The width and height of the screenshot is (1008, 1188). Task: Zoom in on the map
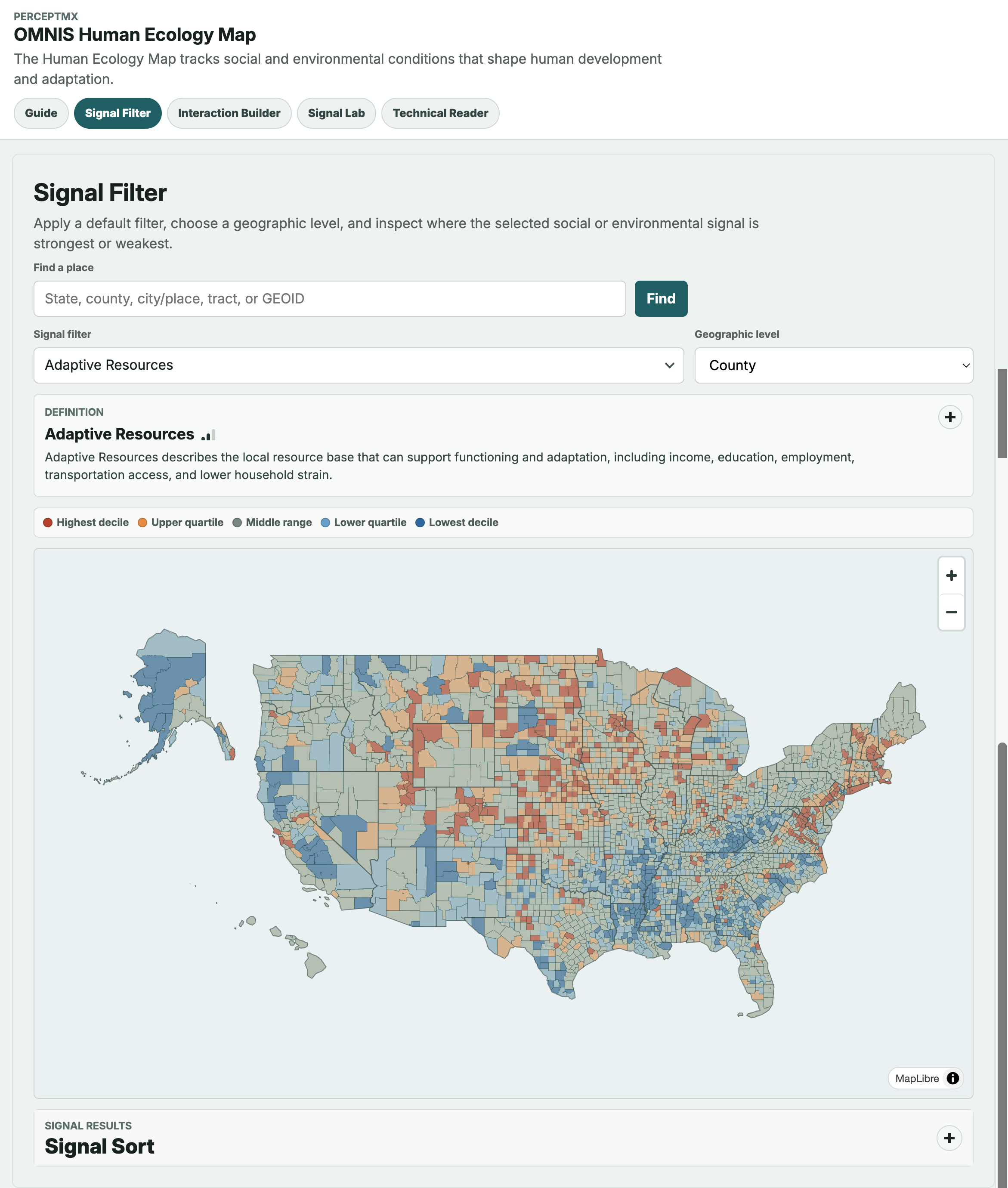(952, 575)
